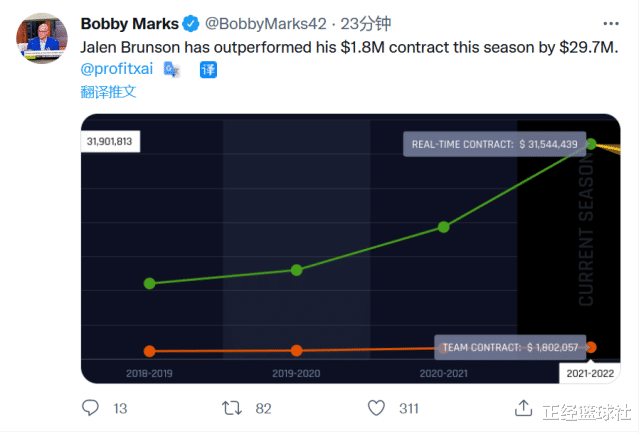Open the reply comment icon
Viewport: 641px width, 434px height.
point(90,408)
